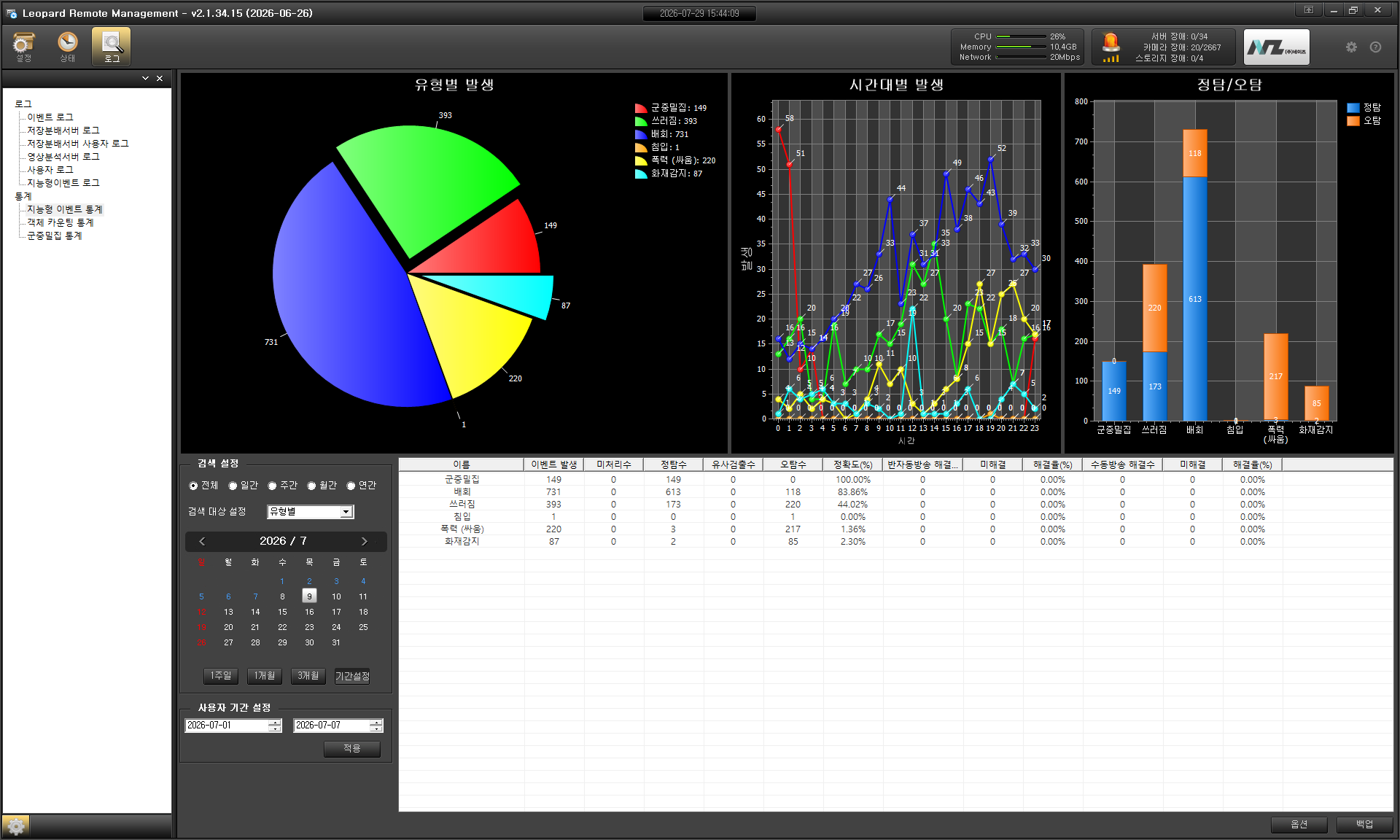The width and height of the screenshot is (1400, 840).
Task: Click the 화재감지 accuracy value 2.30%
Action: pos(852,542)
